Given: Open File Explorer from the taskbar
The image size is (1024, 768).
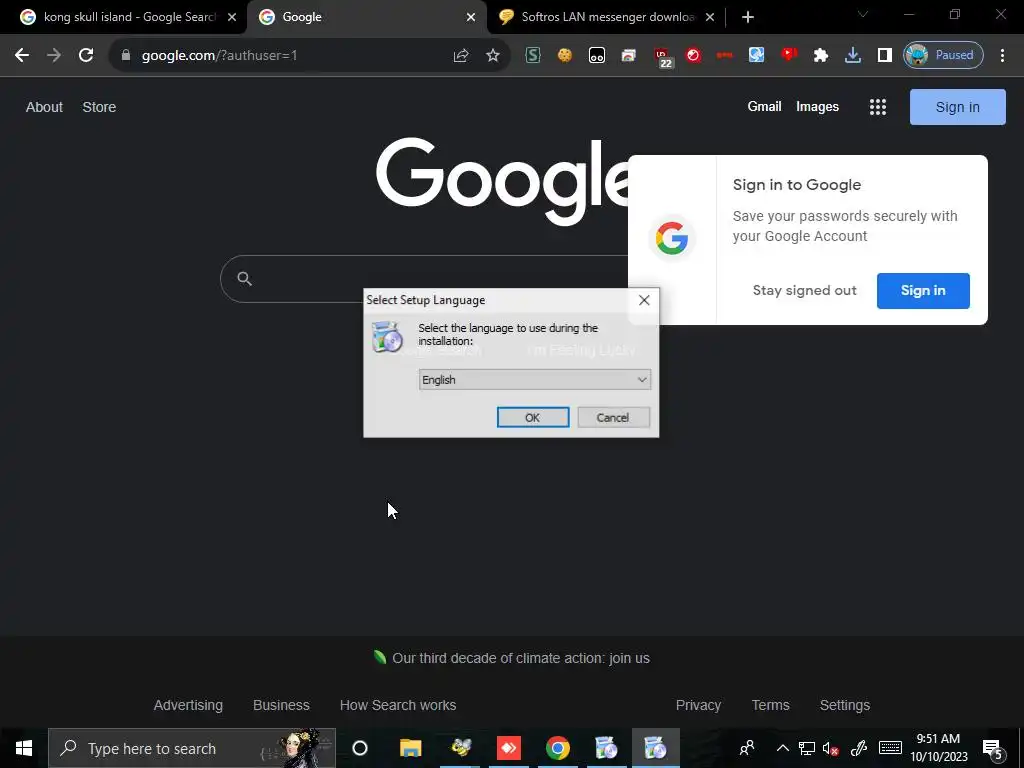Looking at the screenshot, I should click(x=411, y=748).
